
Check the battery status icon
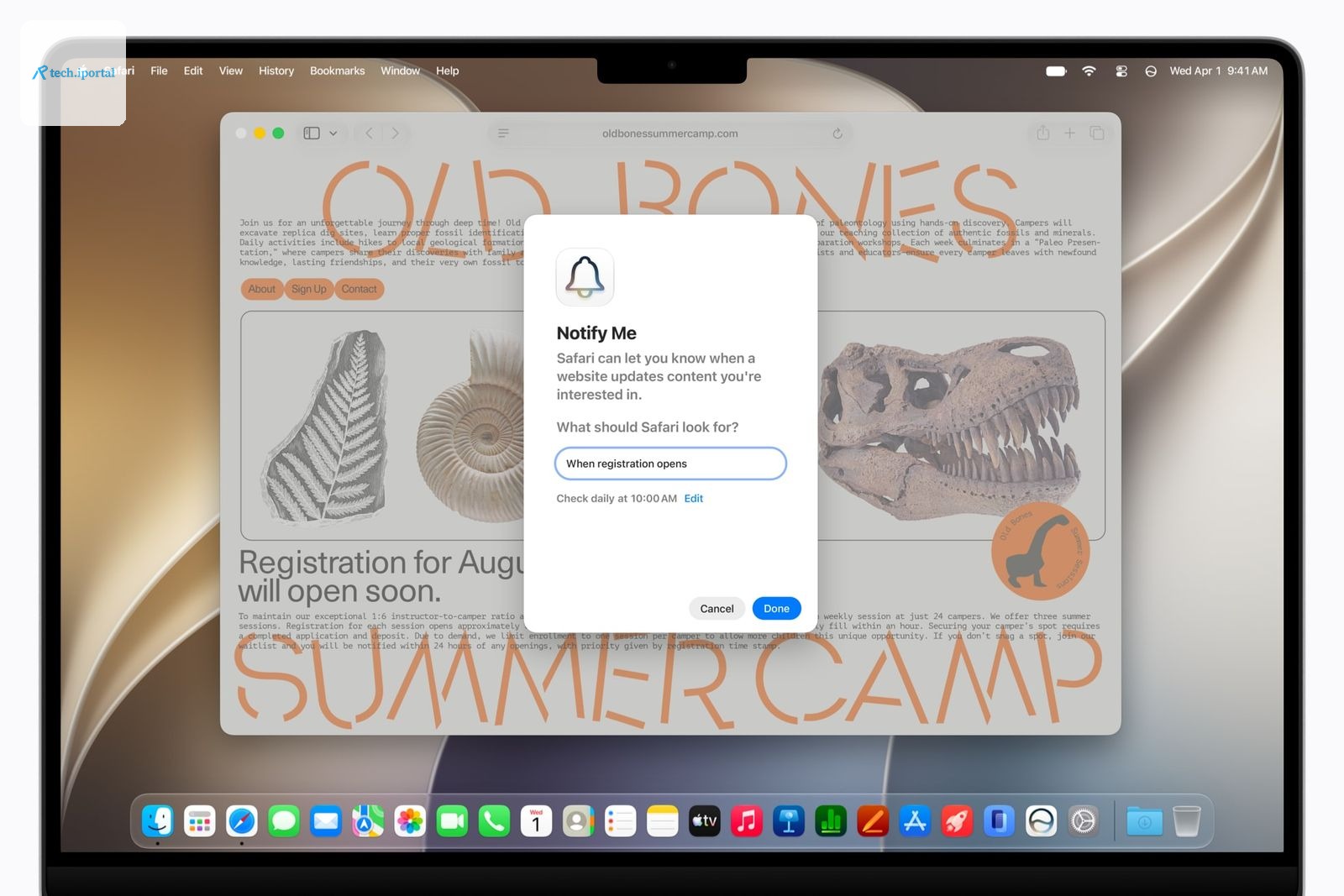pos(1056,71)
